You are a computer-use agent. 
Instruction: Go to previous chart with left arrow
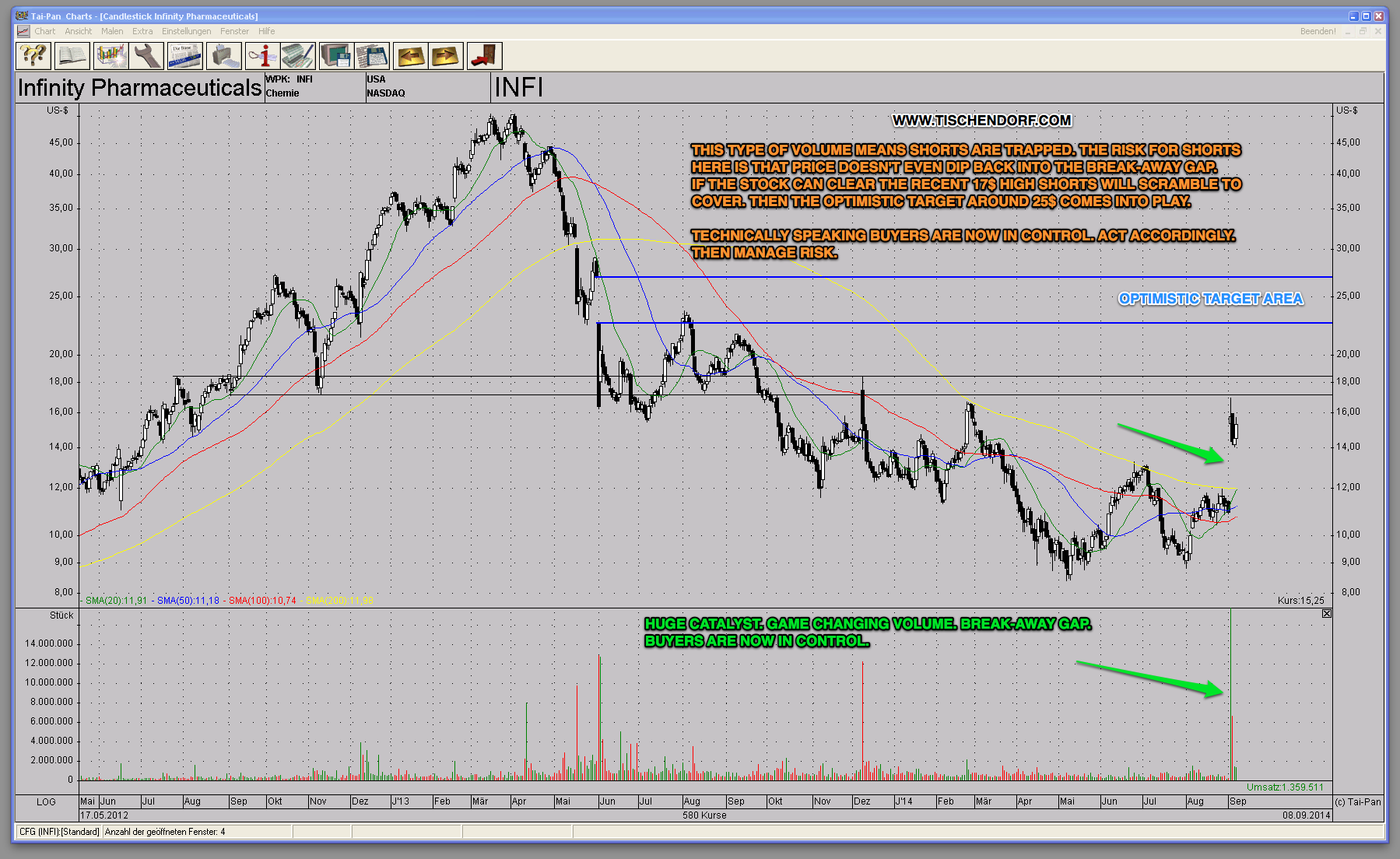(x=410, y=56)
